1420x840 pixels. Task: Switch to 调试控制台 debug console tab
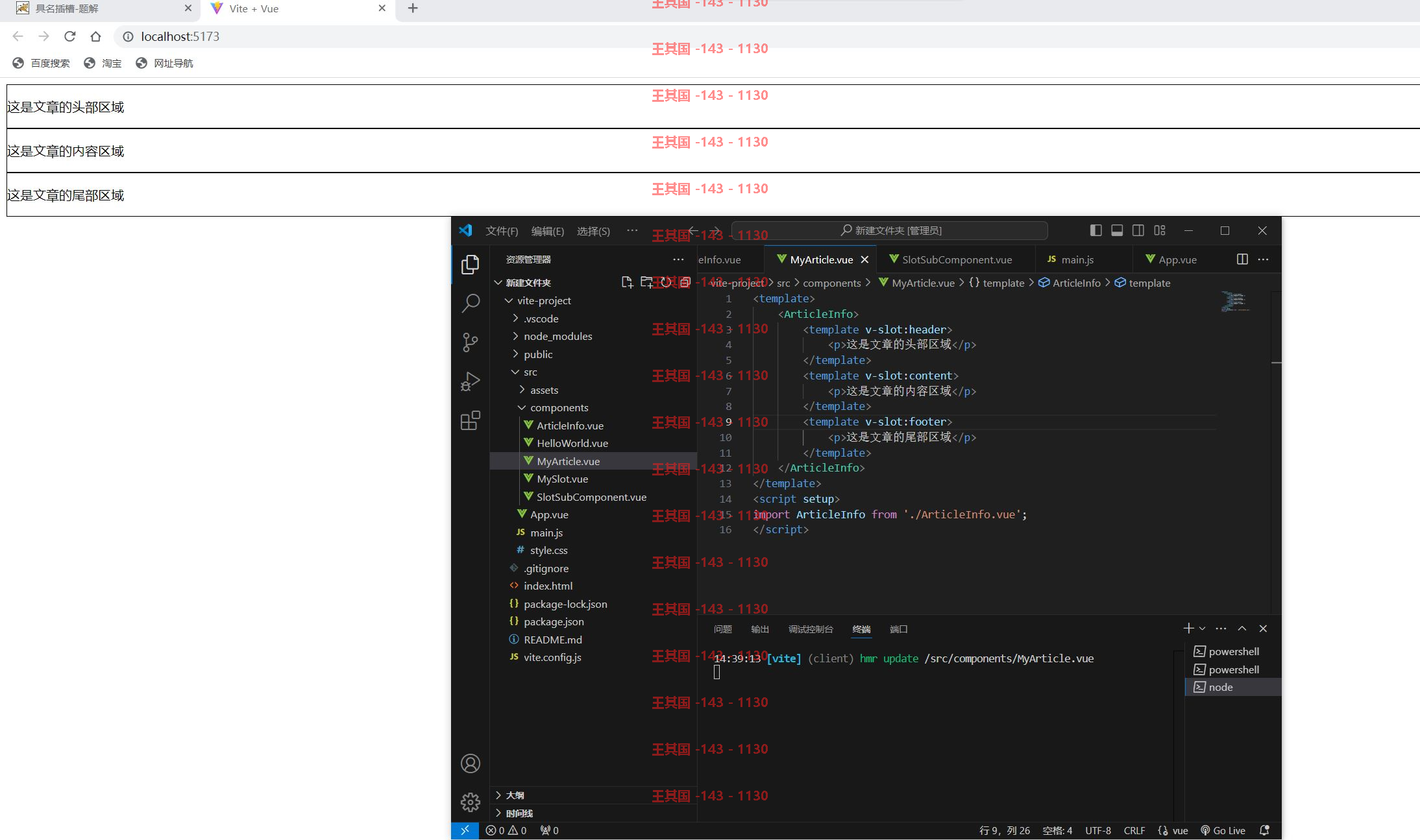coord(810,629)
